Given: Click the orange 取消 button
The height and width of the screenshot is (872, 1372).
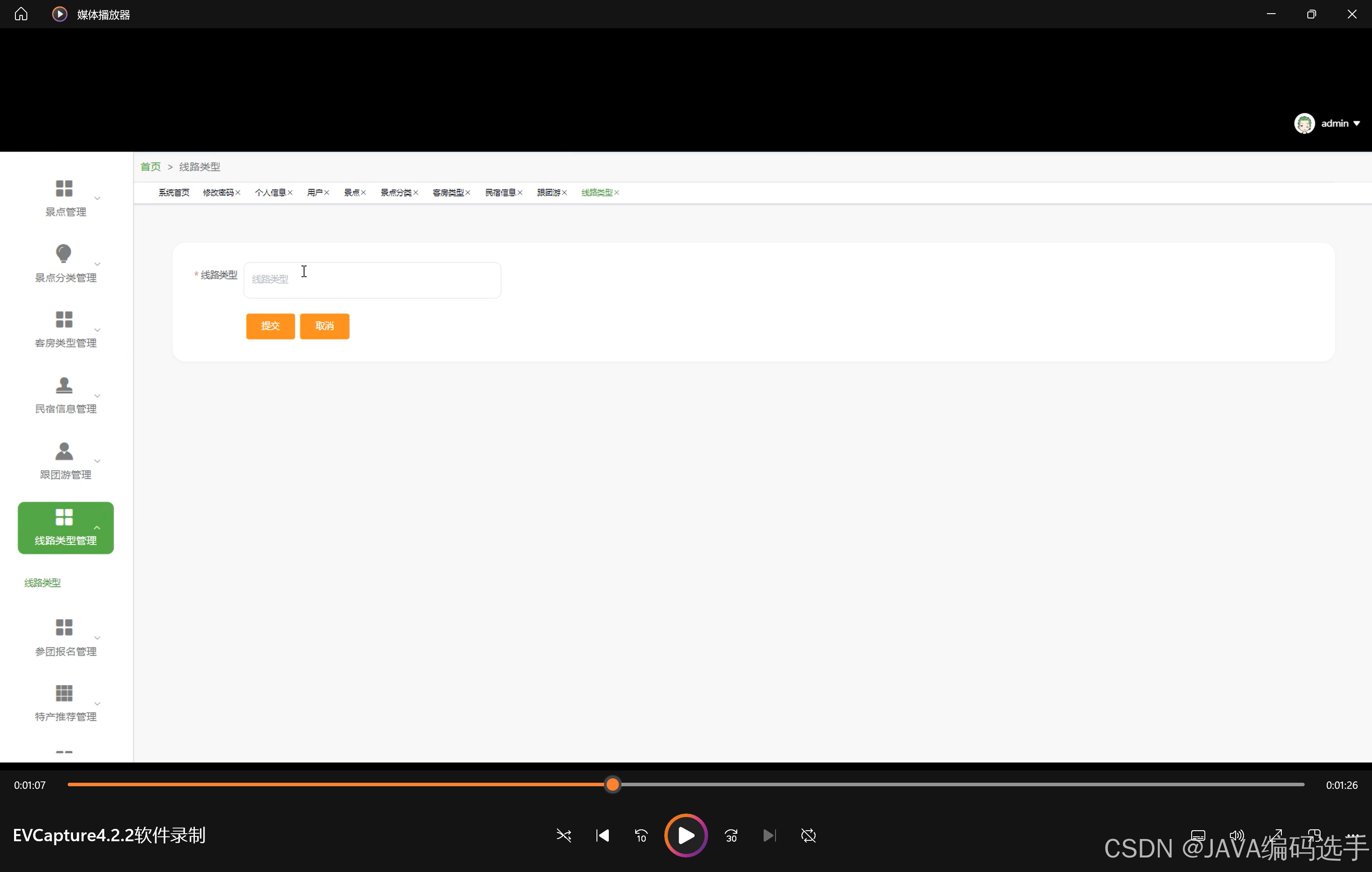Looking at the screenshot, I should 324,326.
